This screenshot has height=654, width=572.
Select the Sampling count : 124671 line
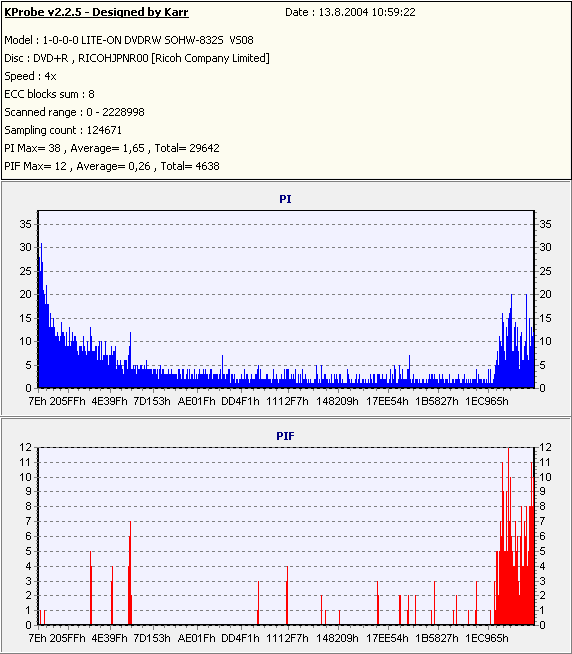pos(63,130)
